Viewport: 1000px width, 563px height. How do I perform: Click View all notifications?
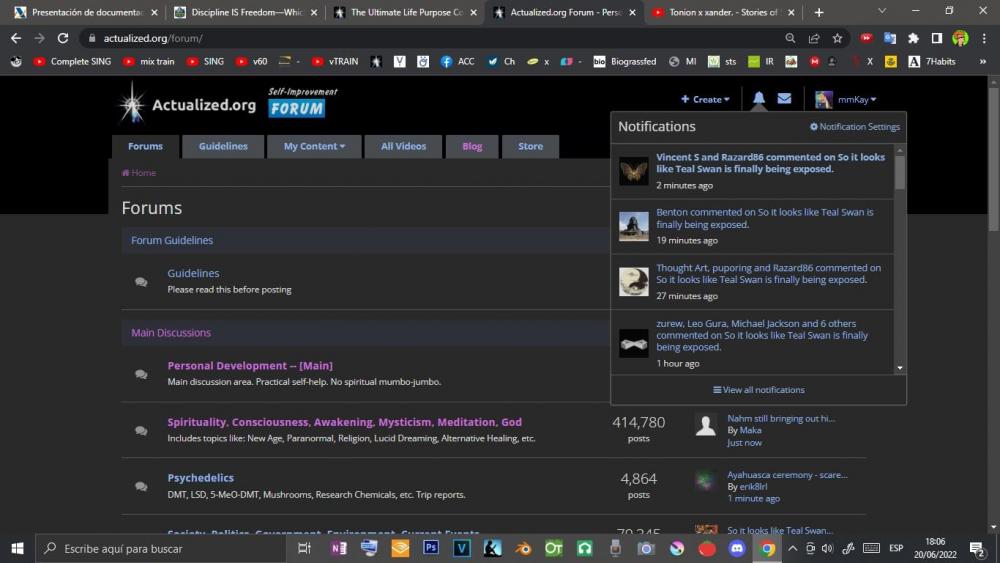point(758,390)
